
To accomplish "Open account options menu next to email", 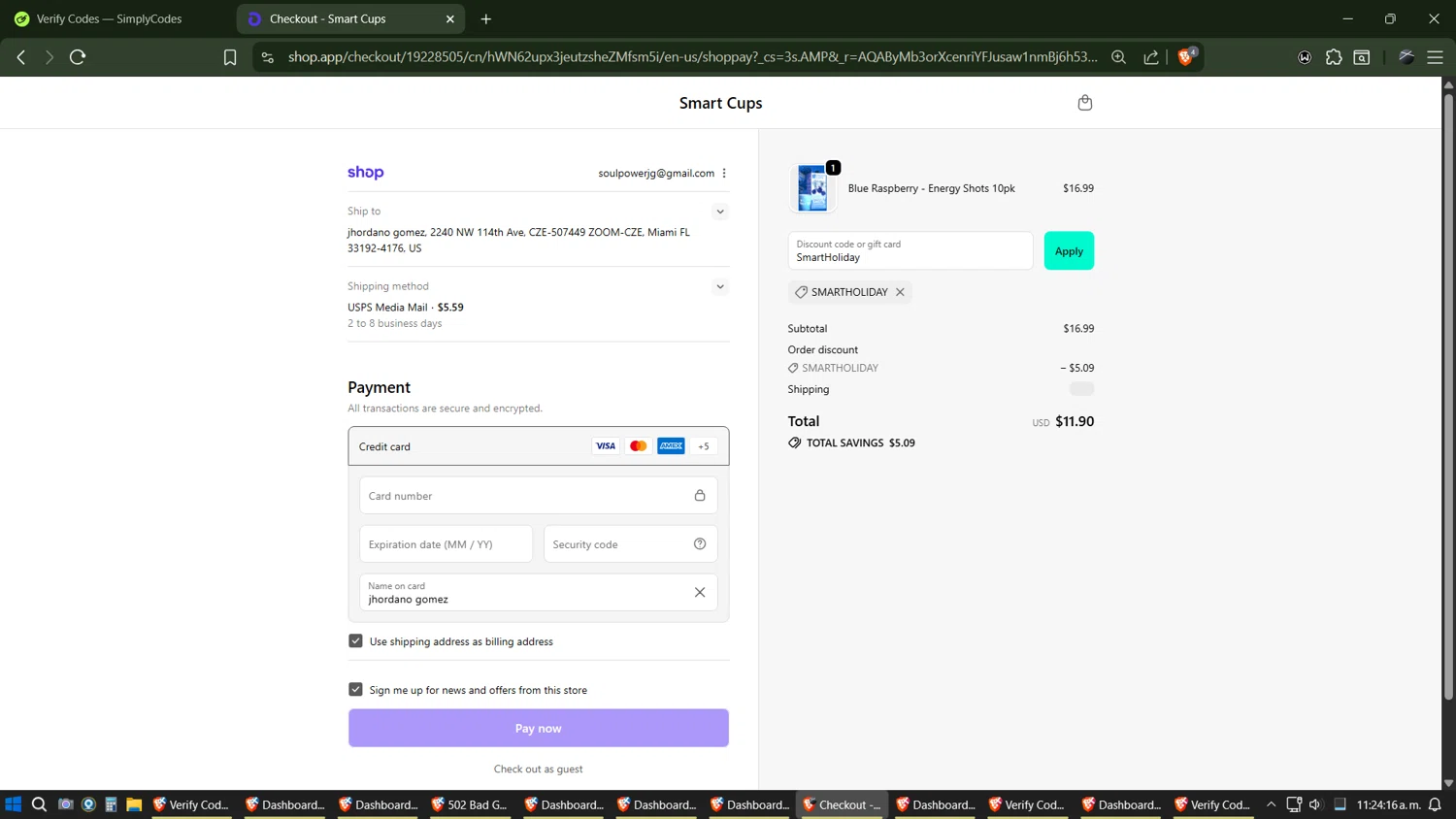I will click(x=724, y=173).
